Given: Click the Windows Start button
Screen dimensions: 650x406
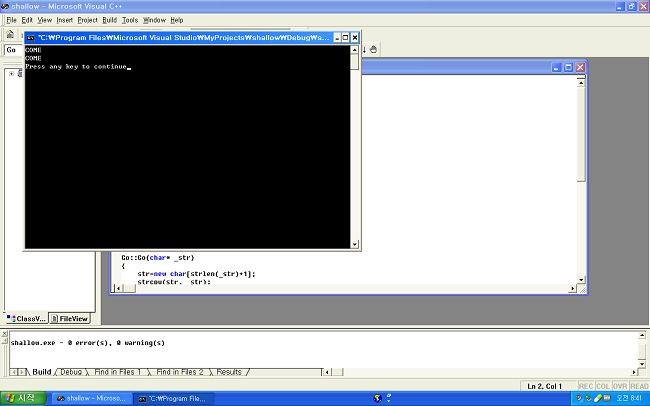Looking at the screenshot, I should (22, 398).
